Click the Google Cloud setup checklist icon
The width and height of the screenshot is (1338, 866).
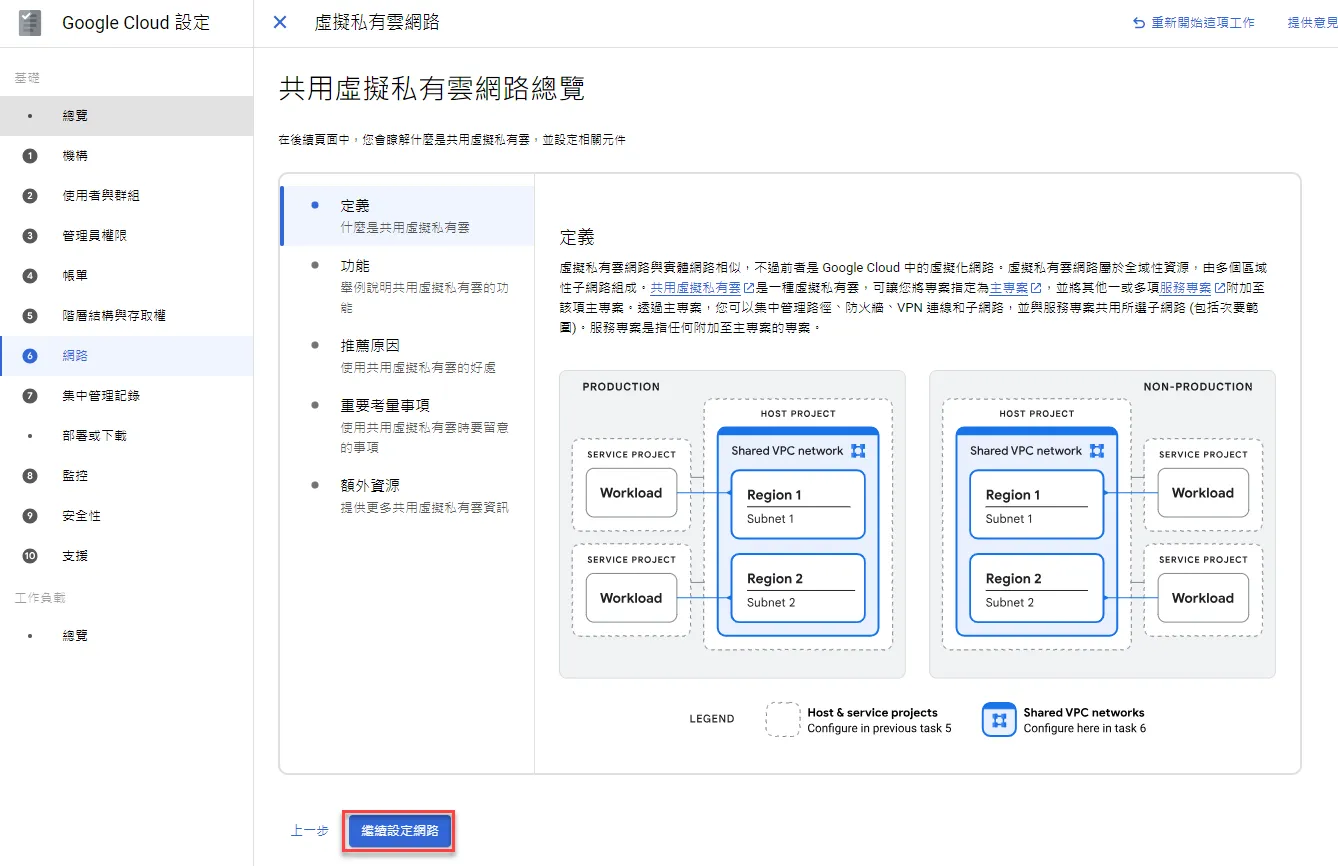click(31, 23)
